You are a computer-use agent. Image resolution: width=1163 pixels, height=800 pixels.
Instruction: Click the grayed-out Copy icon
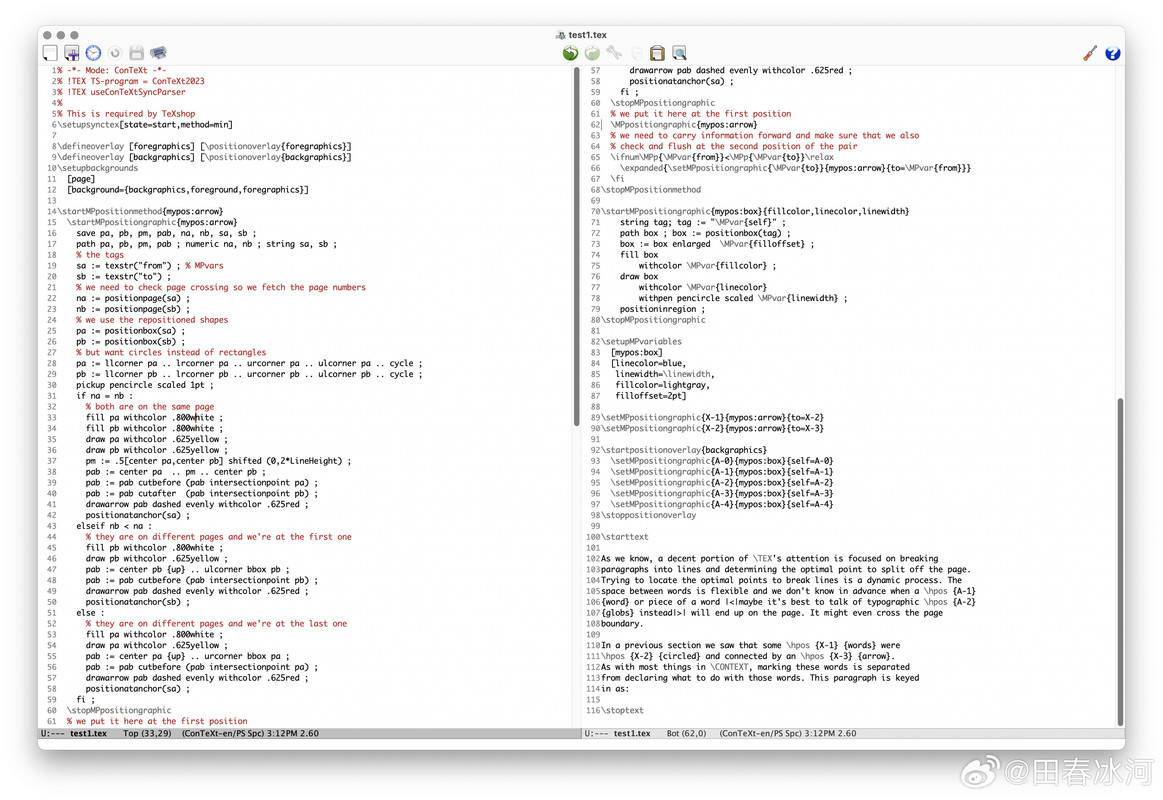(x=636, y=53)
